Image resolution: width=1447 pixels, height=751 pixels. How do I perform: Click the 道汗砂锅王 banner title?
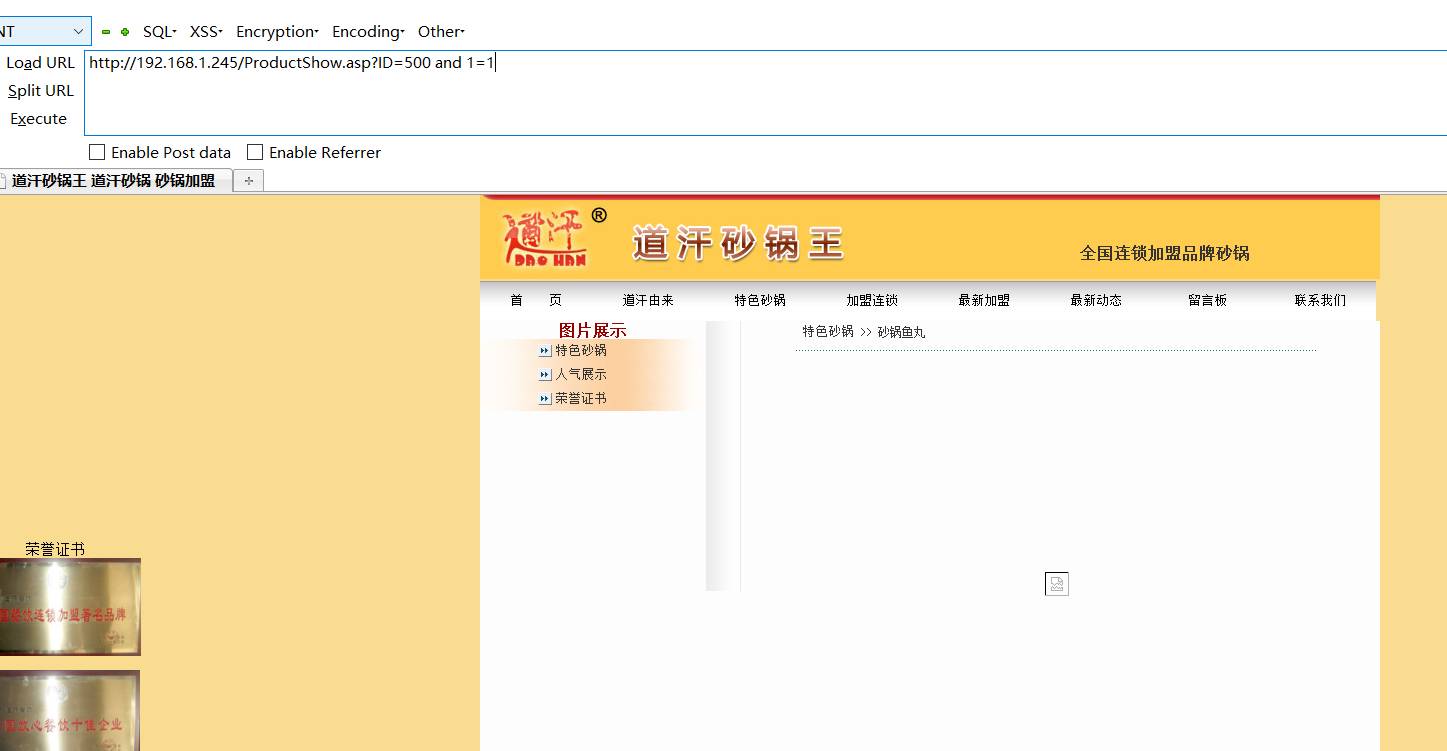738,243
